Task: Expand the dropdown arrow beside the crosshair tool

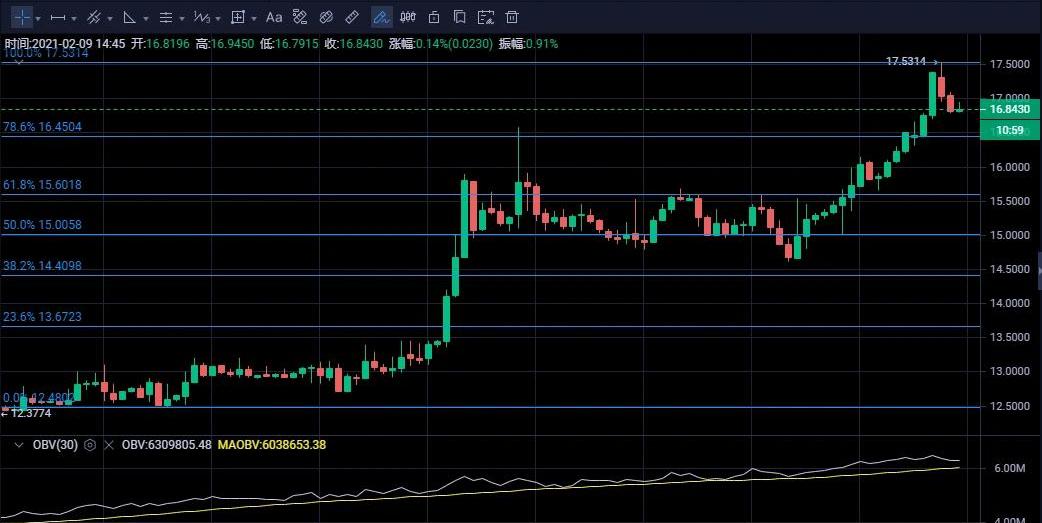Action: (x=38, y=18)
